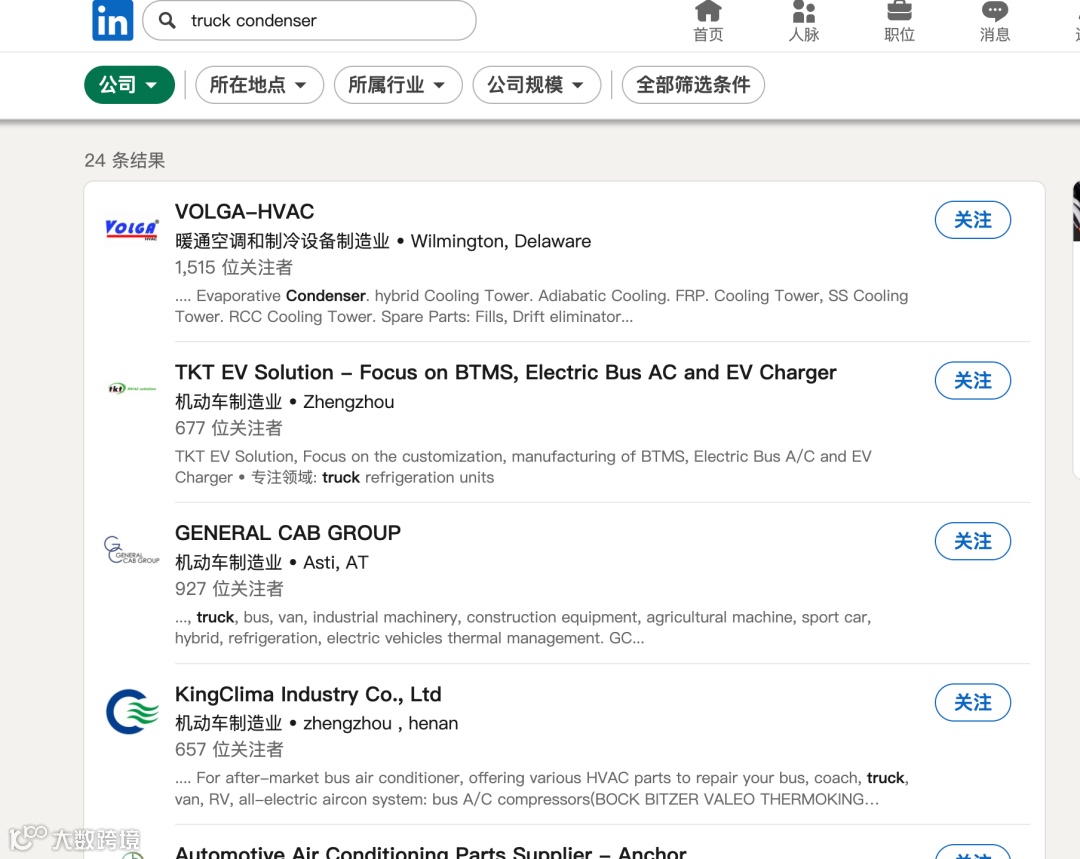
Task: Follow VOLGA-HVAC with 关注 button
Action: pos(973,220)
